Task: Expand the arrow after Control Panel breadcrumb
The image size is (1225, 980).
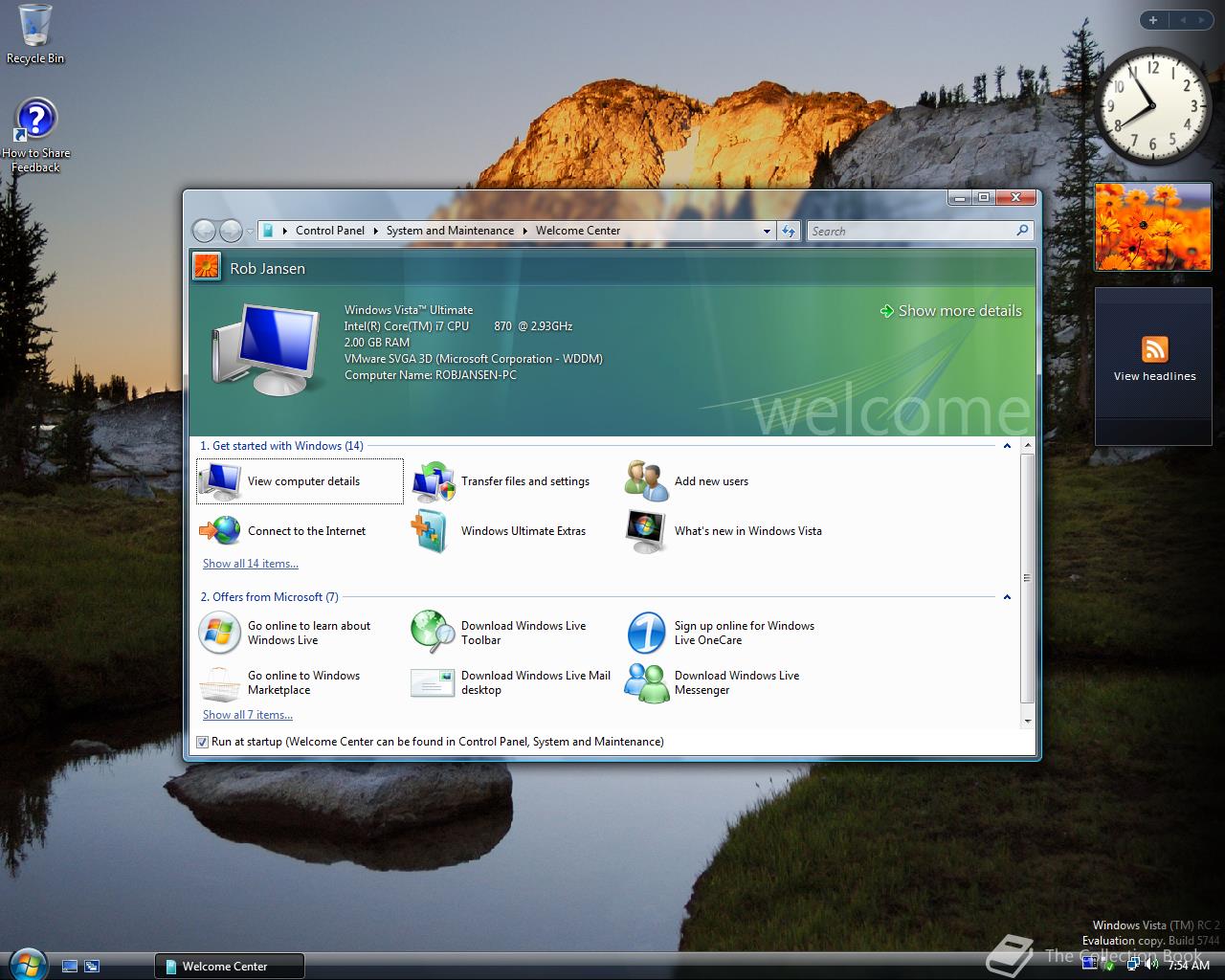Action: [x=375, y=231]
